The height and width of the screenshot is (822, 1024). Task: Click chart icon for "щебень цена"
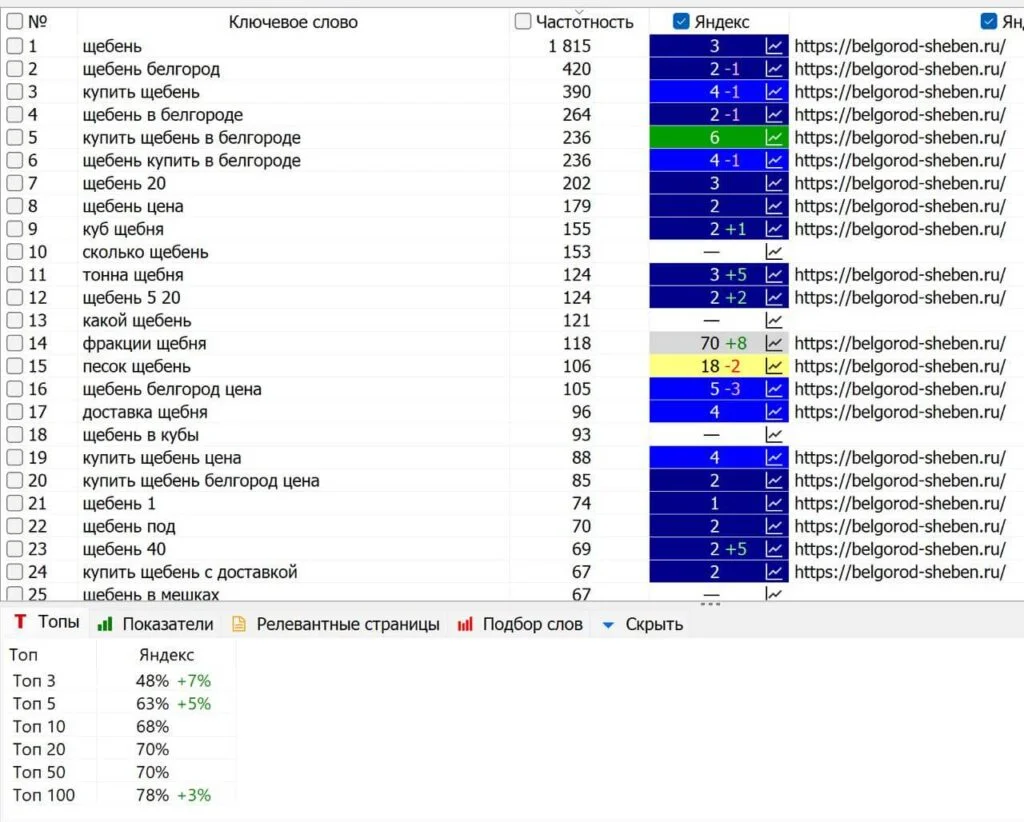pyautogui.click(x=774, y=206)
